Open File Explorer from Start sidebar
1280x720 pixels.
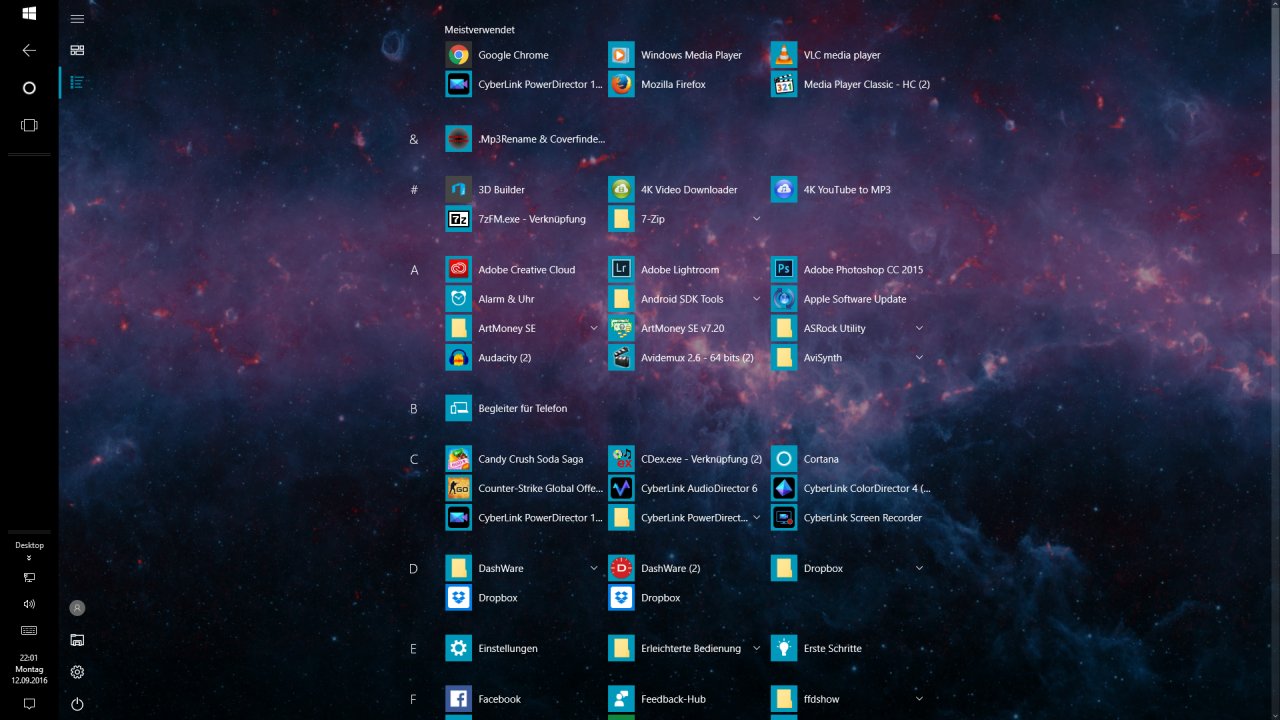point(77,640)
